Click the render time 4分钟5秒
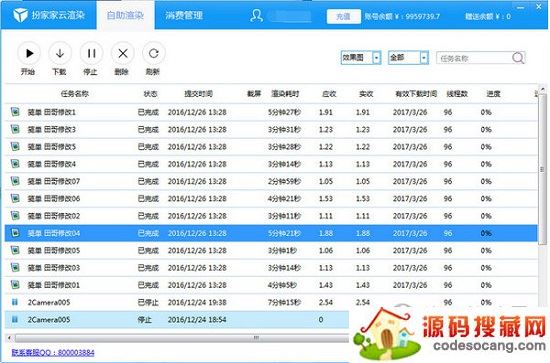This screenshot has width=550, height=363. pyautogui.click(x=282, y=285)
